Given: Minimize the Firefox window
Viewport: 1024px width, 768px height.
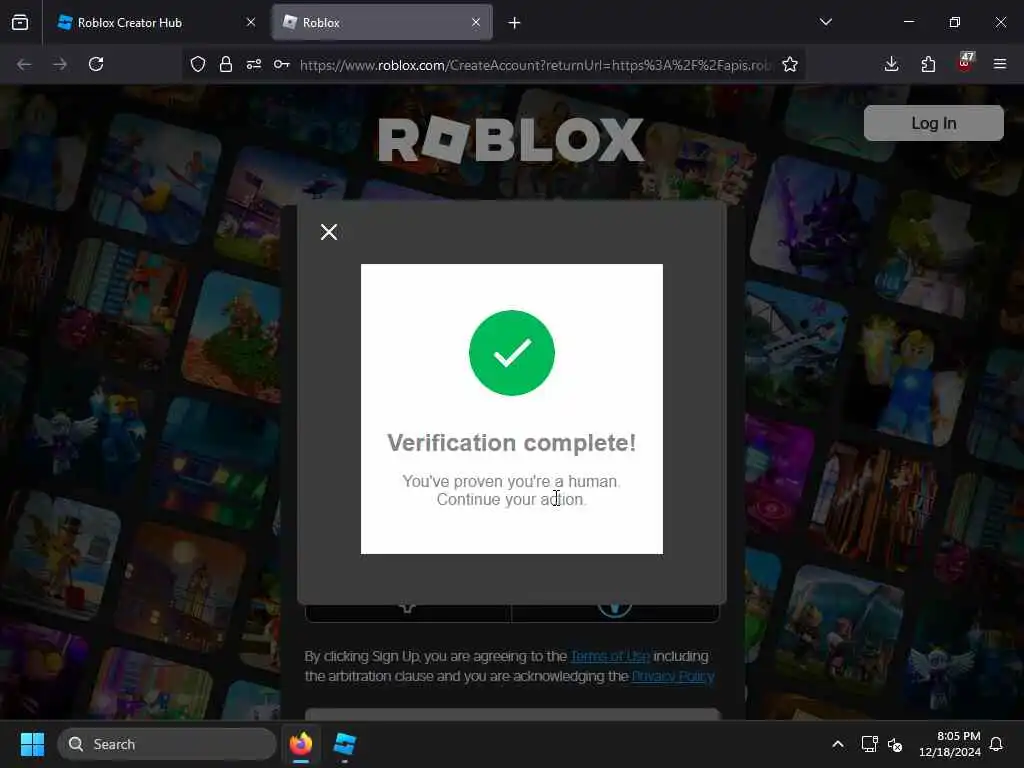Looking at the screenshot, I should 908,22.
